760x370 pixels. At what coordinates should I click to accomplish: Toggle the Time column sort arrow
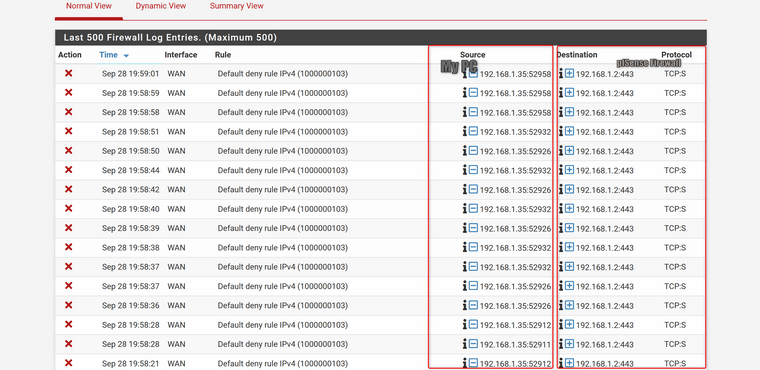tap(126, 56)
